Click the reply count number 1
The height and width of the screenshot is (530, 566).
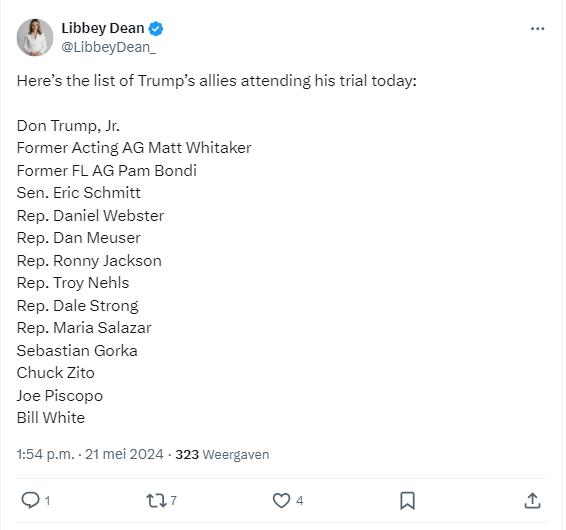[x=47, y=501]
